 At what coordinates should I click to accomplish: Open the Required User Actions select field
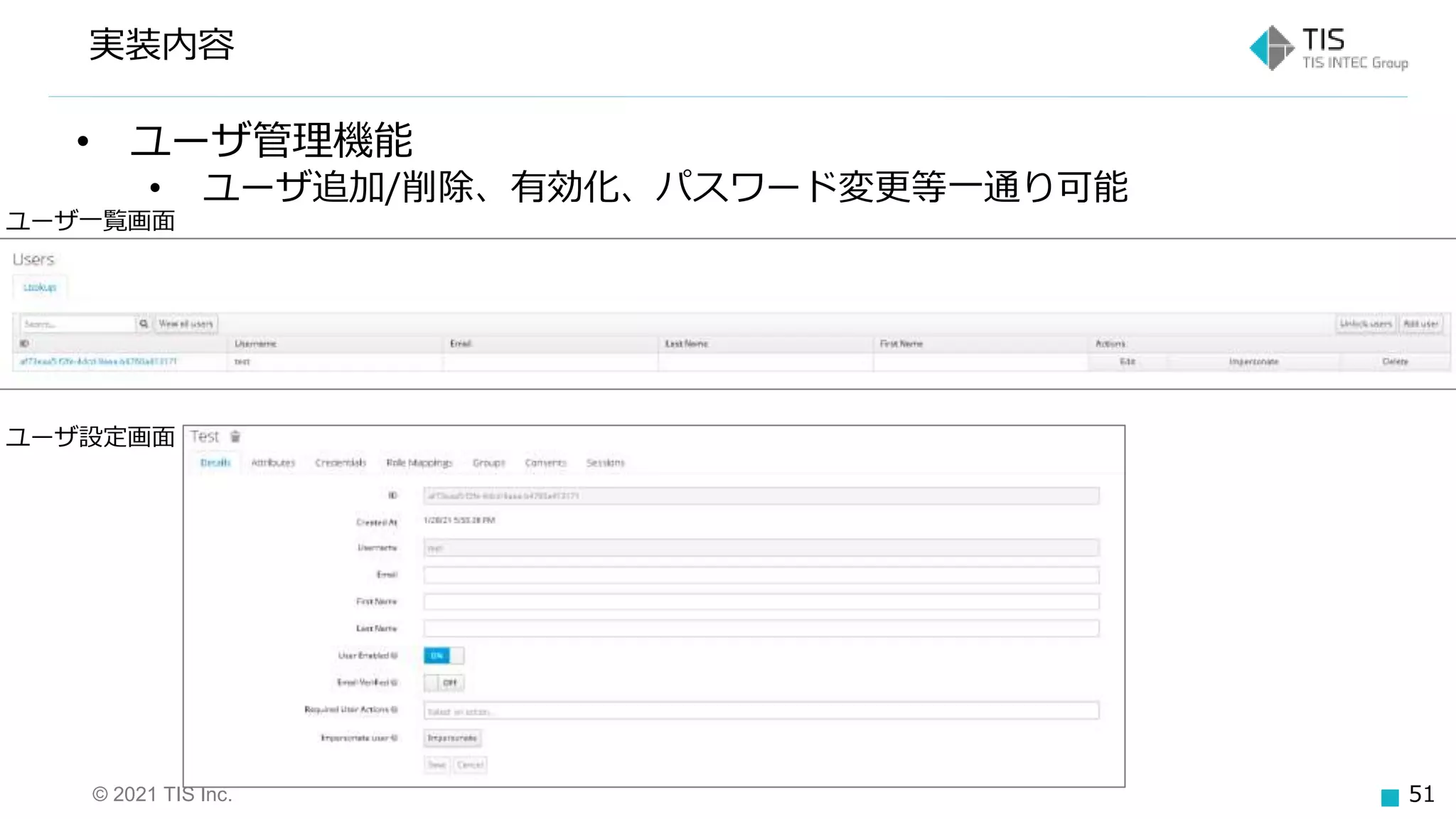761,711
